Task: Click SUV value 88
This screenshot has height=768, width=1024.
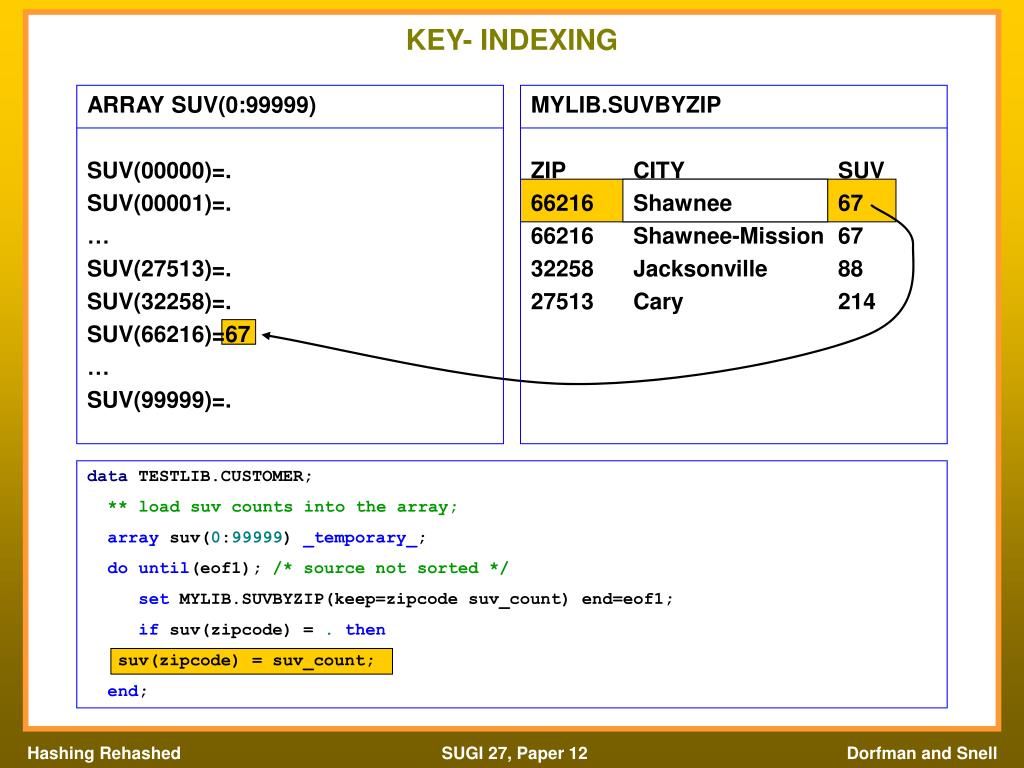Action: point(850,268)
